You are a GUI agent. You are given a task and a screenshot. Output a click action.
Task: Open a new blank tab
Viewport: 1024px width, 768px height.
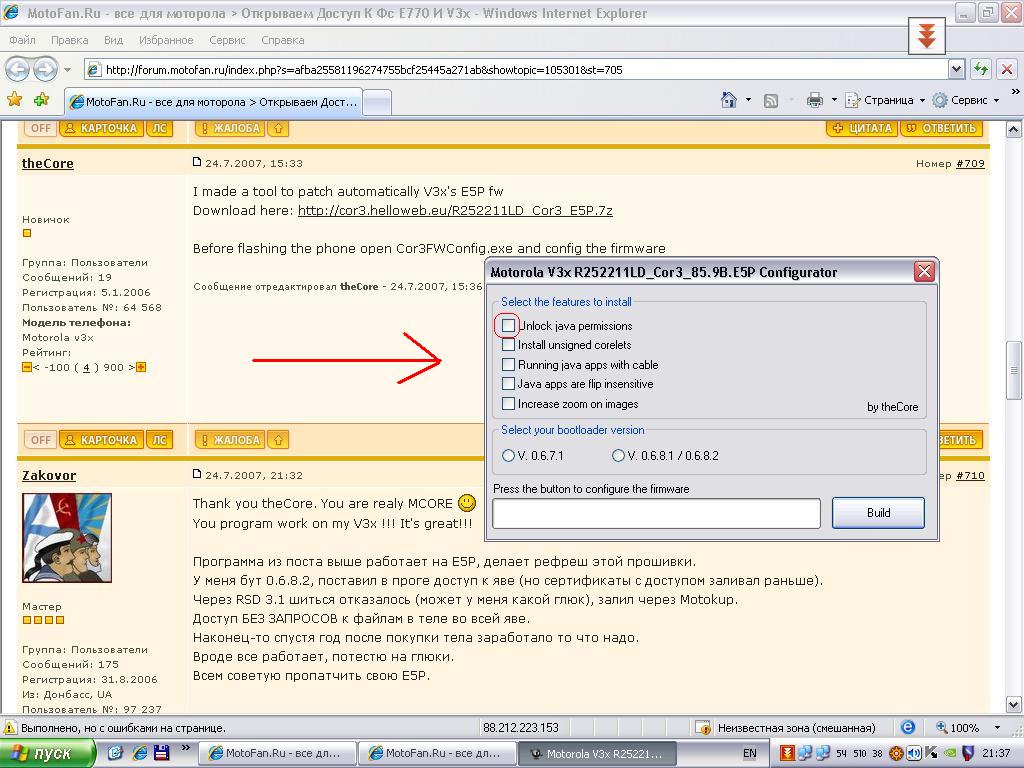point(377,103)
